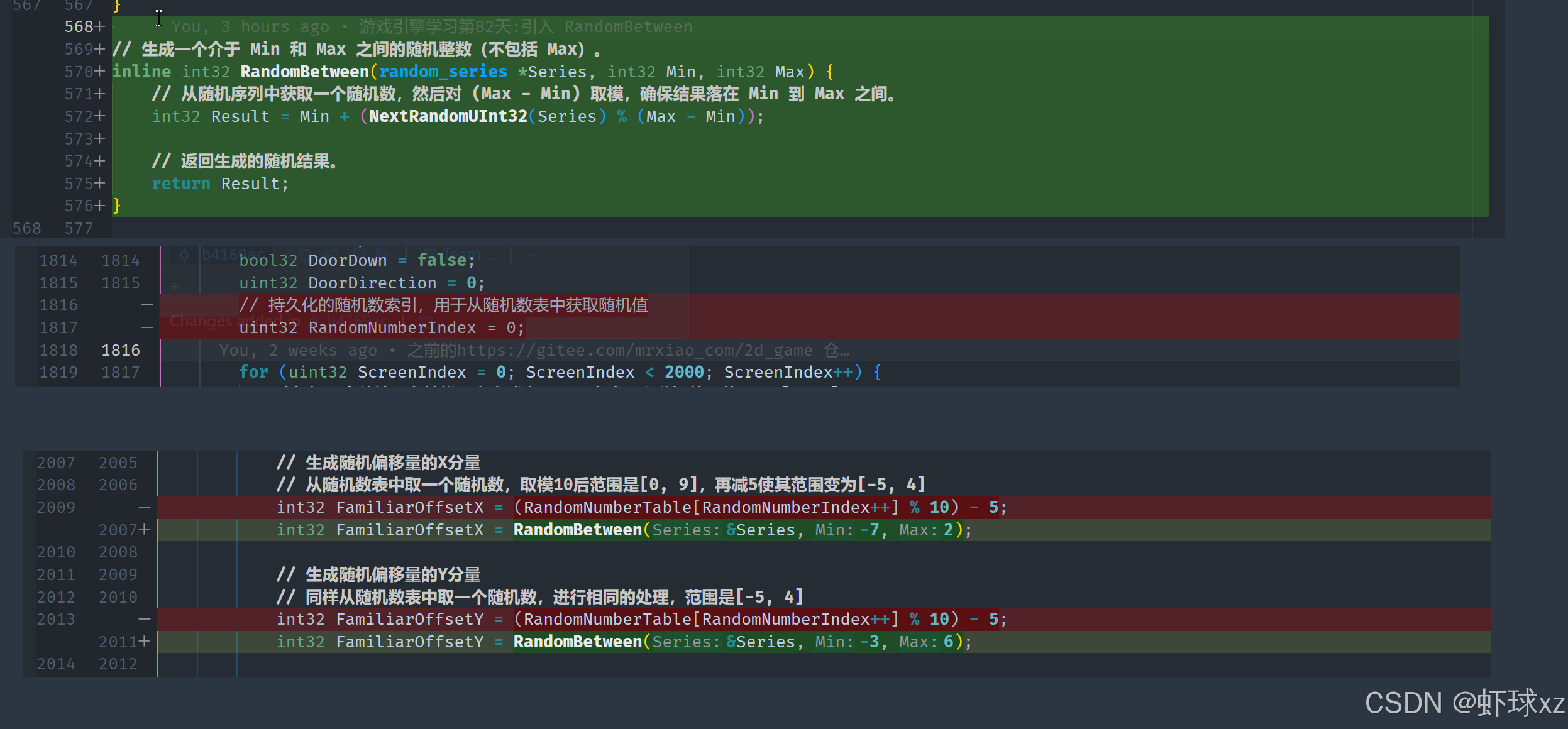
Task: Click the 'return Result;' line
Action: pyautogui.click(x=220, y=184)
